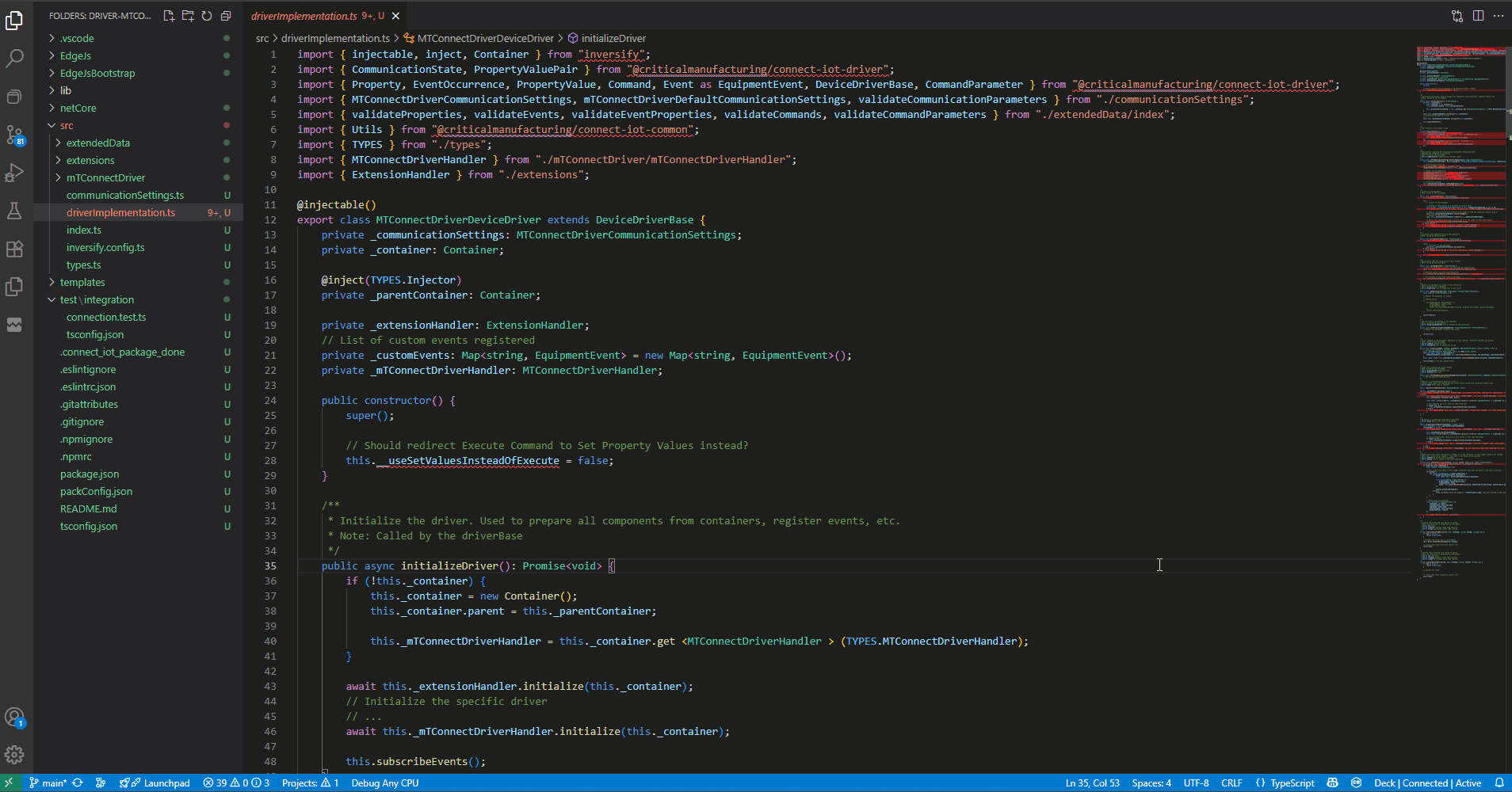
Task: Open the Manage gear menu
Action: pos(14,755)
